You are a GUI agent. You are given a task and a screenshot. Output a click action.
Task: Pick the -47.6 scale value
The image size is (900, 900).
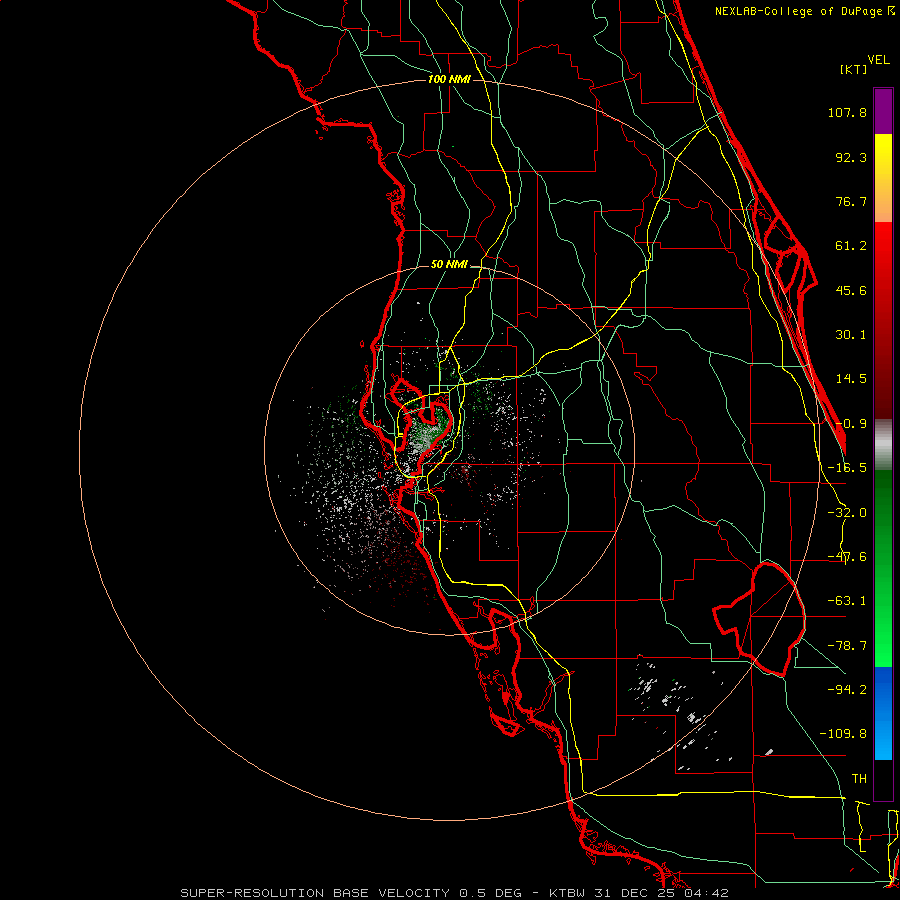[x=847, y=557]
